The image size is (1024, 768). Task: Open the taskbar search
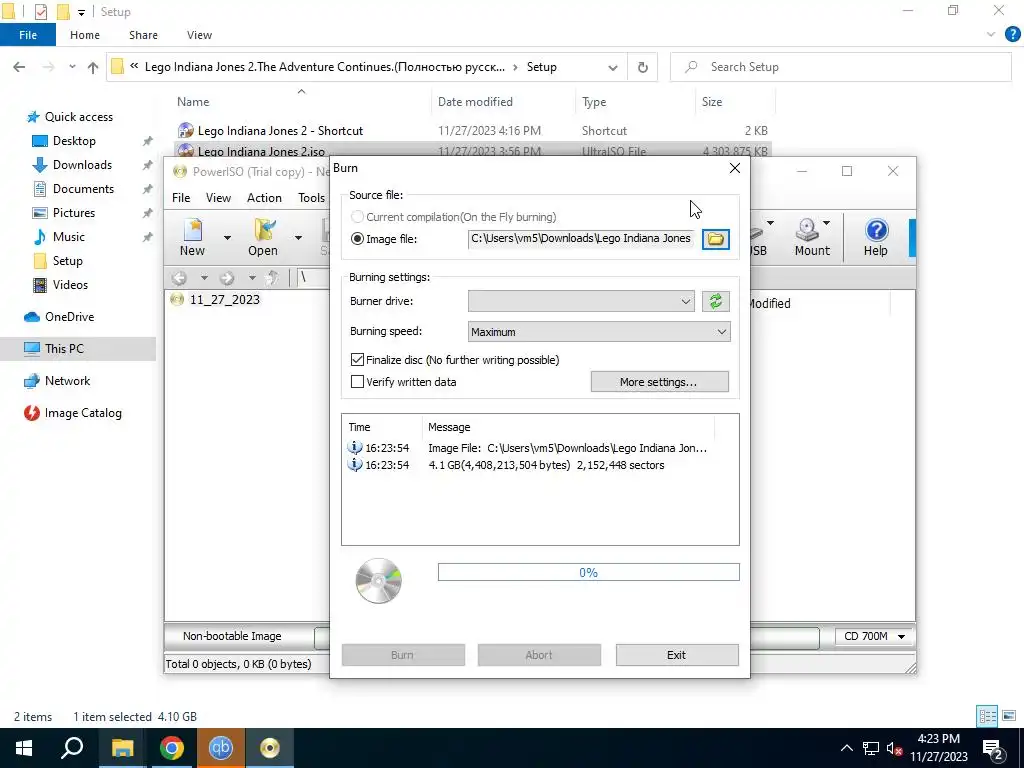pyautogui.click(x=72, y=748)
